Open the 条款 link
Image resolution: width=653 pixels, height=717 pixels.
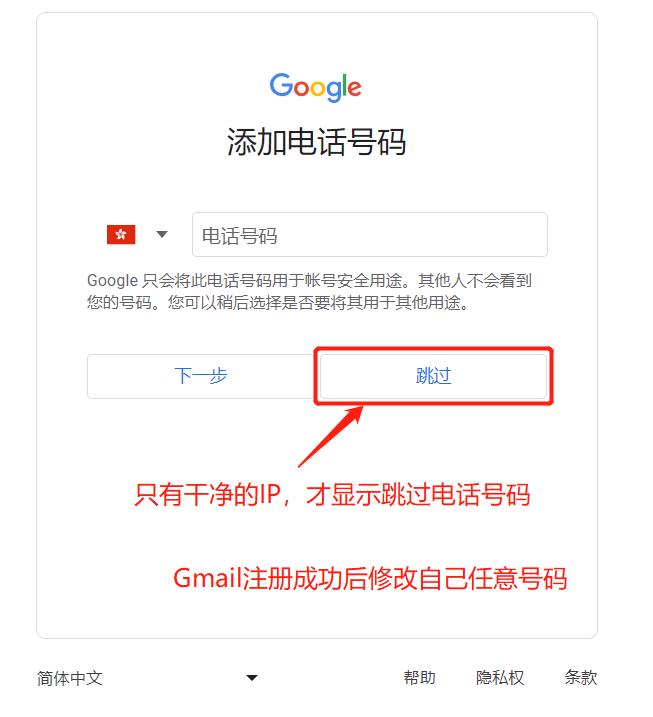581,678
